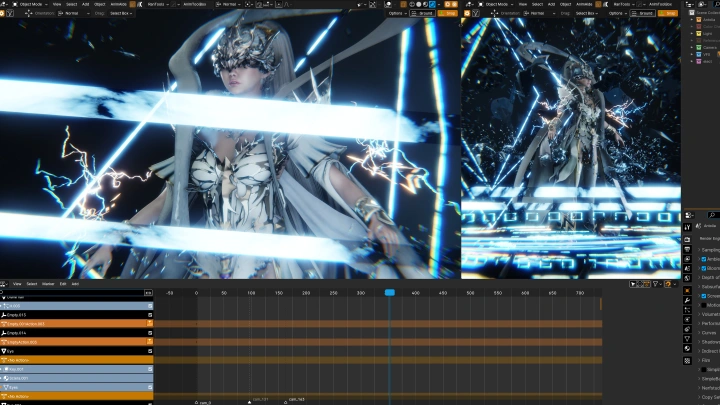The width and height of the screenshot is (720, 405).
Task: Select rendered shading mode in left viewport
Action: [x=432, y=4]
